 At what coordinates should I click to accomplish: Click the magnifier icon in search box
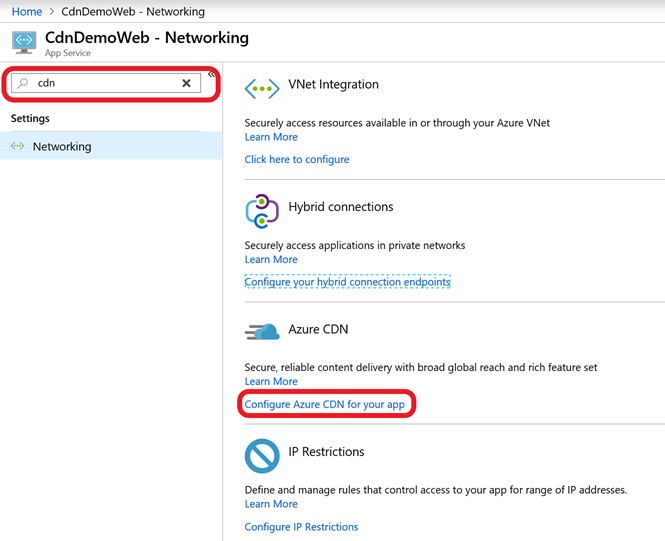point(23,83)
